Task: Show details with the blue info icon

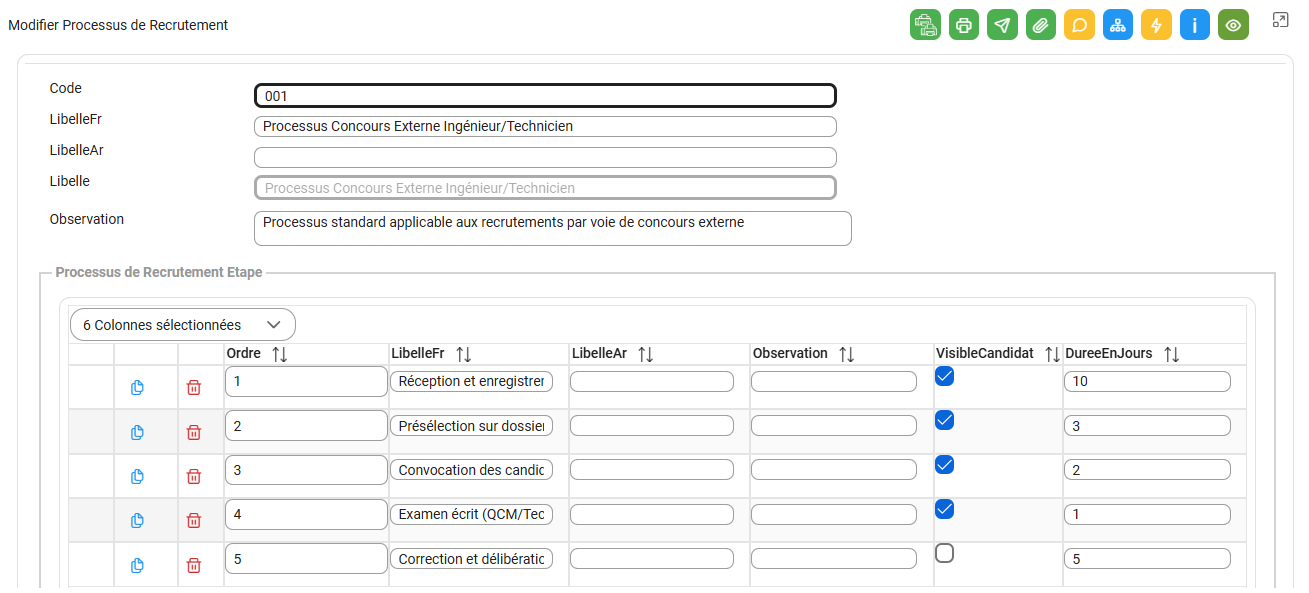Action: click(1195, 25)
